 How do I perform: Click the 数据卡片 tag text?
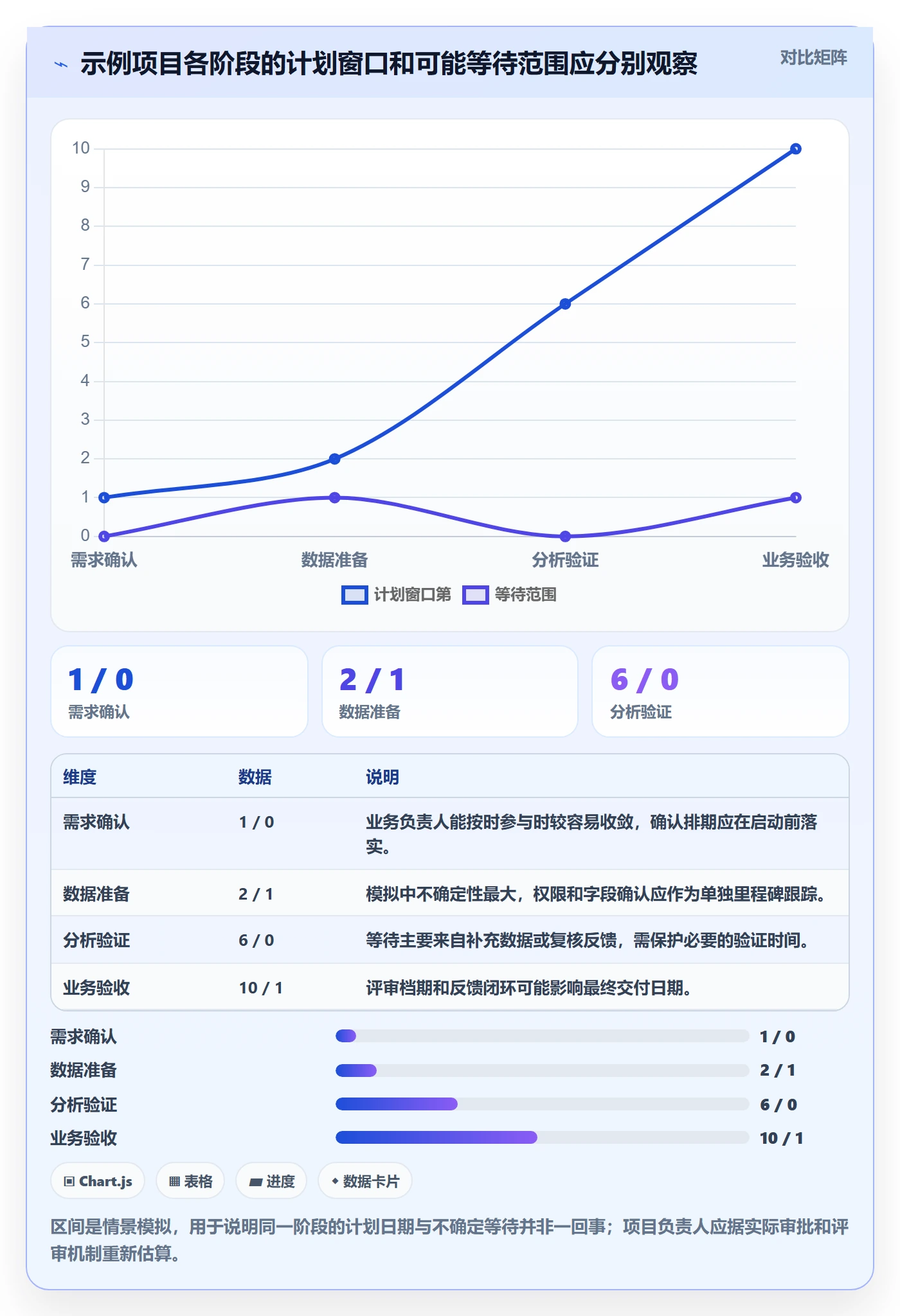pyautogui.click(x=372, y=1181)
